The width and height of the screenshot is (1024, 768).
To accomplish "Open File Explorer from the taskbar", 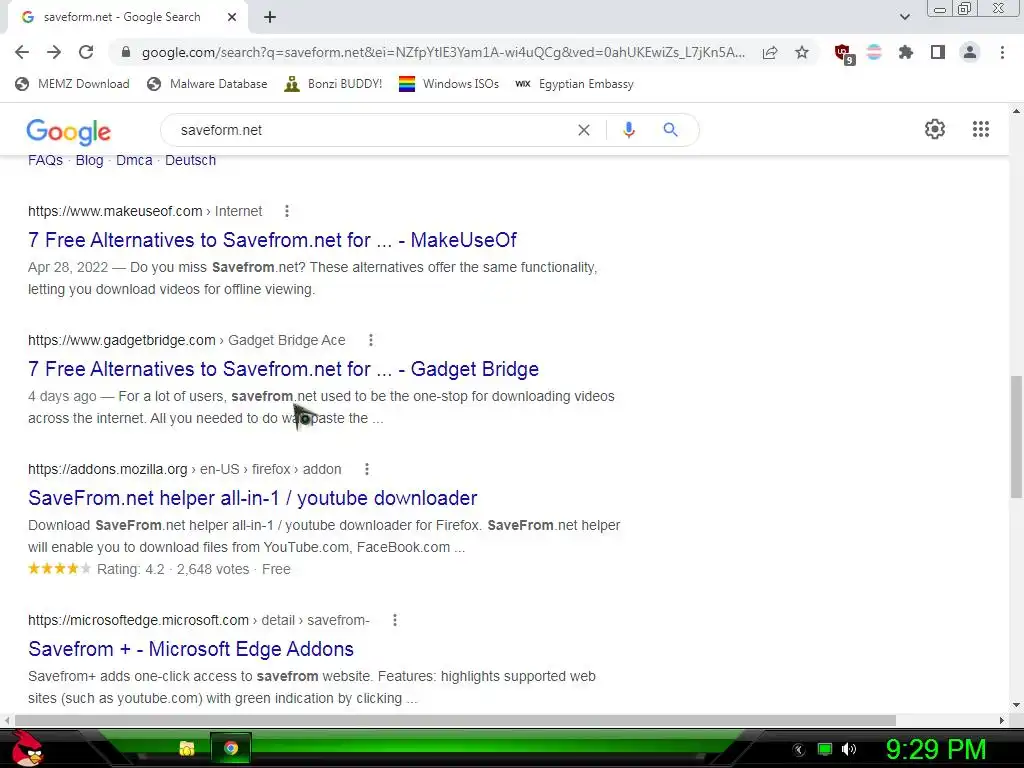I will [x=187, y=748].
